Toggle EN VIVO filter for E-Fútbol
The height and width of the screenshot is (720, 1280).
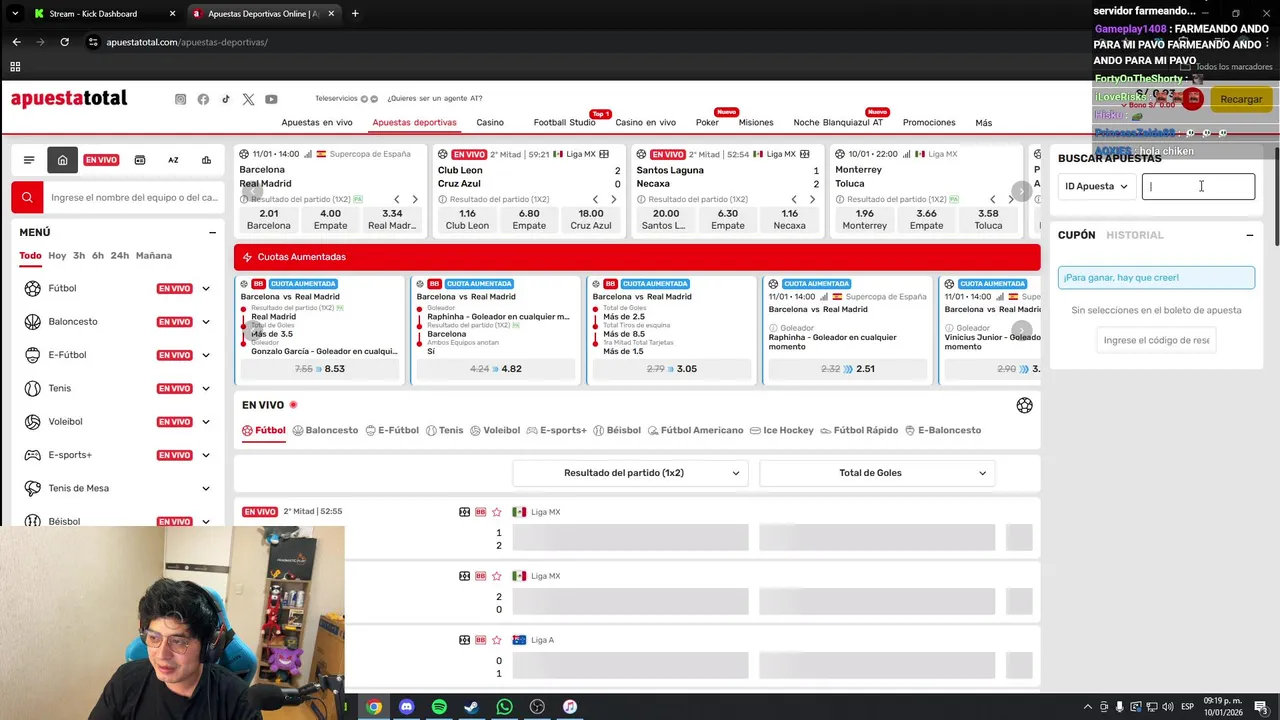click(x=174, y=355)
